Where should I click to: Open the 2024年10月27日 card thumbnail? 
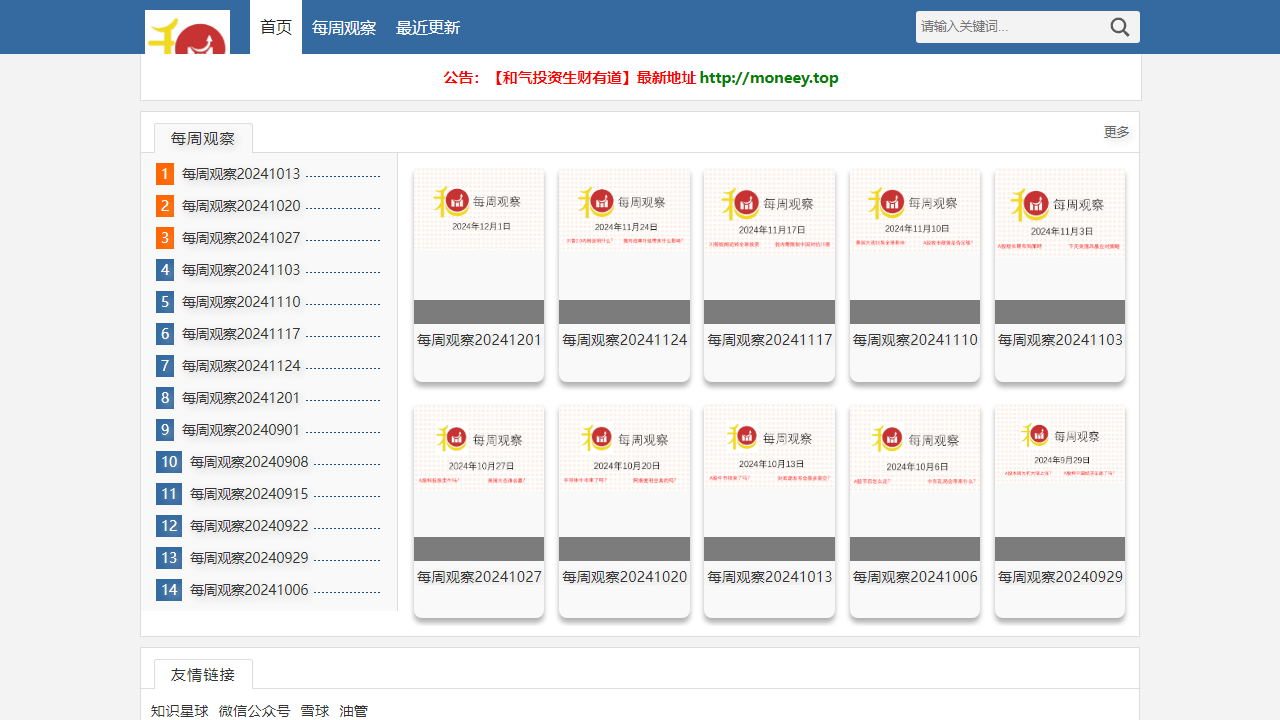pyautogui.click(x=479, y=483)
